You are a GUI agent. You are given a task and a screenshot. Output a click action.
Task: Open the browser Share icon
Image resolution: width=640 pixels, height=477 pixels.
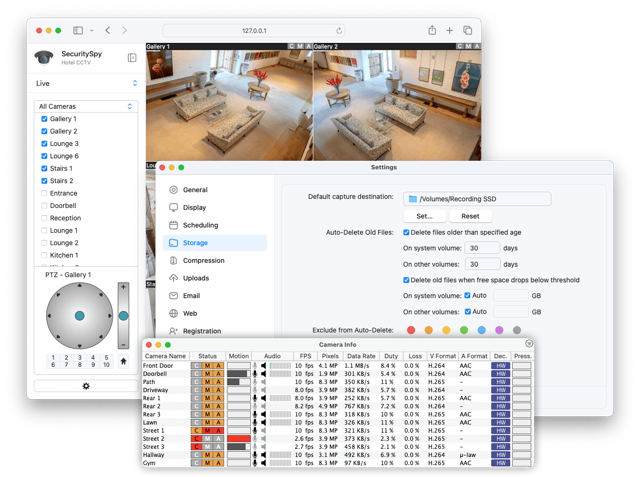click(432, 30)
